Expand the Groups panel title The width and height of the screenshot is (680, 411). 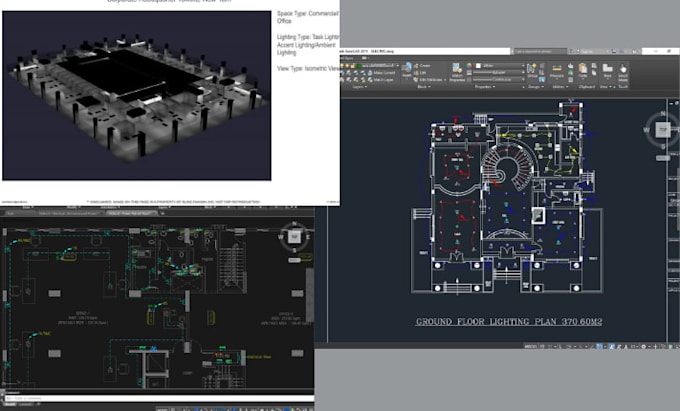pos(536,87)
